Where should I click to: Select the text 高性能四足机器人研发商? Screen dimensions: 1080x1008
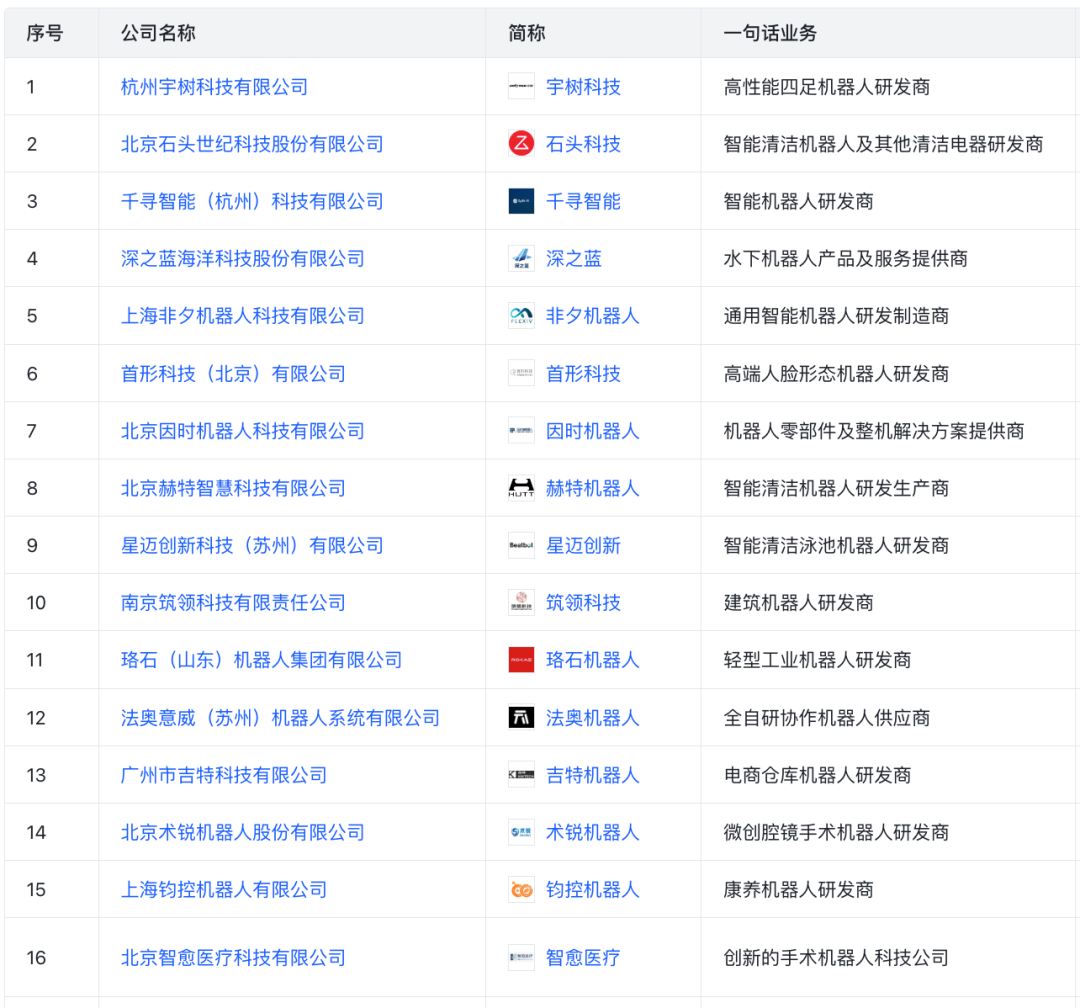(827, 87)
